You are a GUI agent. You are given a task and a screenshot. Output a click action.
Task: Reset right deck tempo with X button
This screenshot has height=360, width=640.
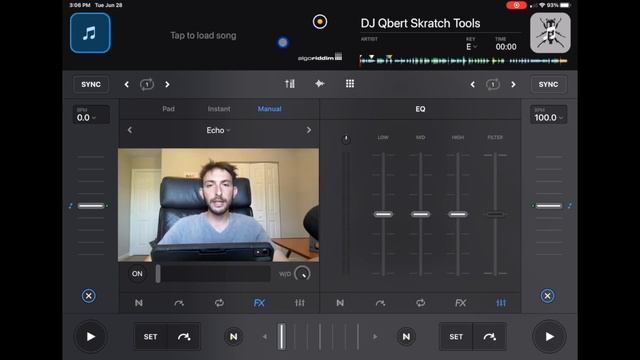[547, 296]
